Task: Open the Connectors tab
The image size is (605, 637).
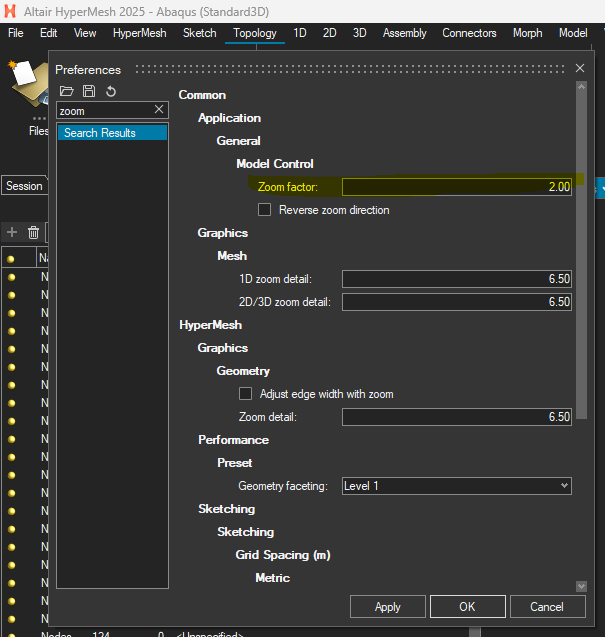Action: (469, 33)
